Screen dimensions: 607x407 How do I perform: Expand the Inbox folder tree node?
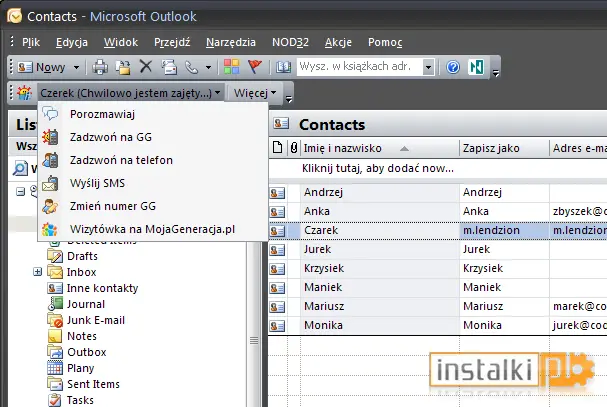(x=38, y=272)
